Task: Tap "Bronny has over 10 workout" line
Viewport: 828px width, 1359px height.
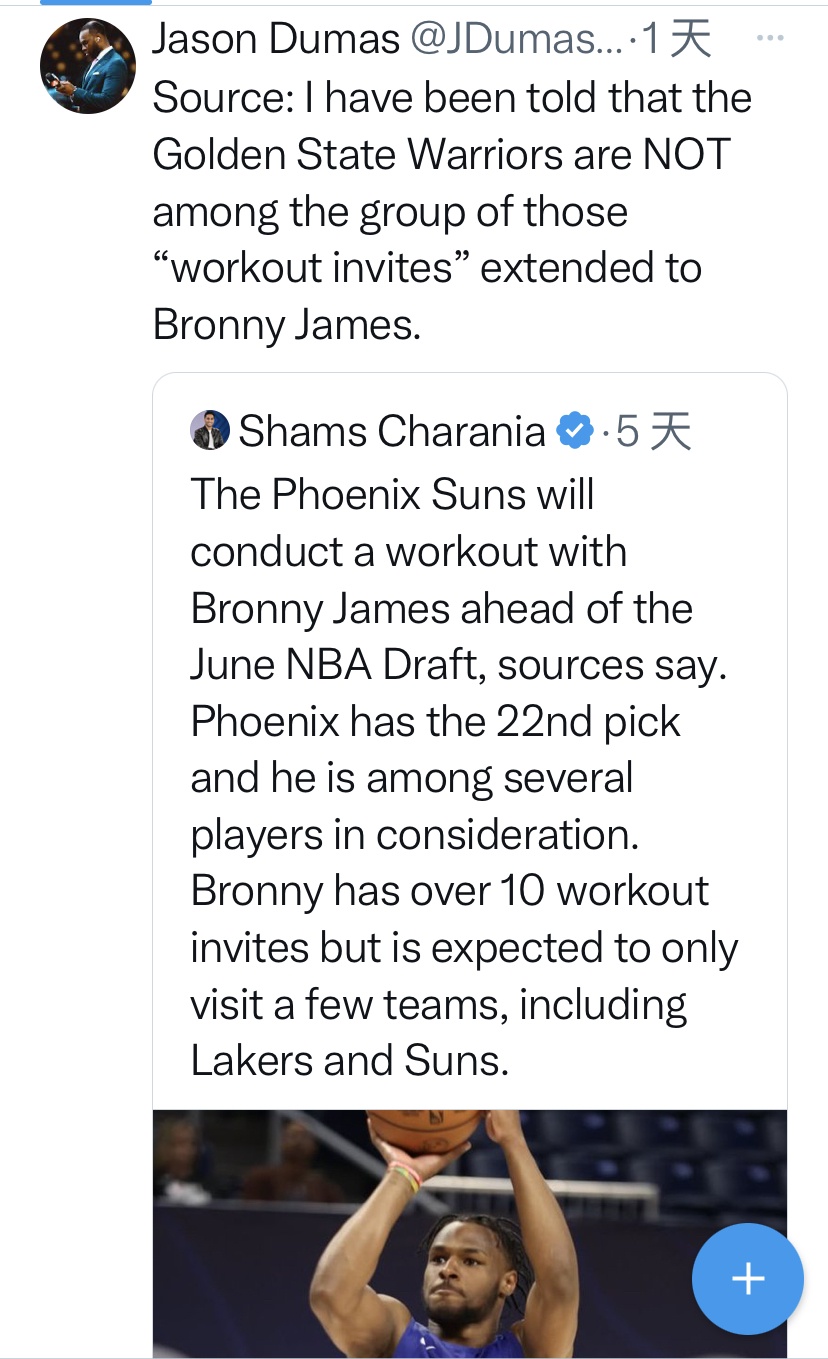Action: (450, 890)
